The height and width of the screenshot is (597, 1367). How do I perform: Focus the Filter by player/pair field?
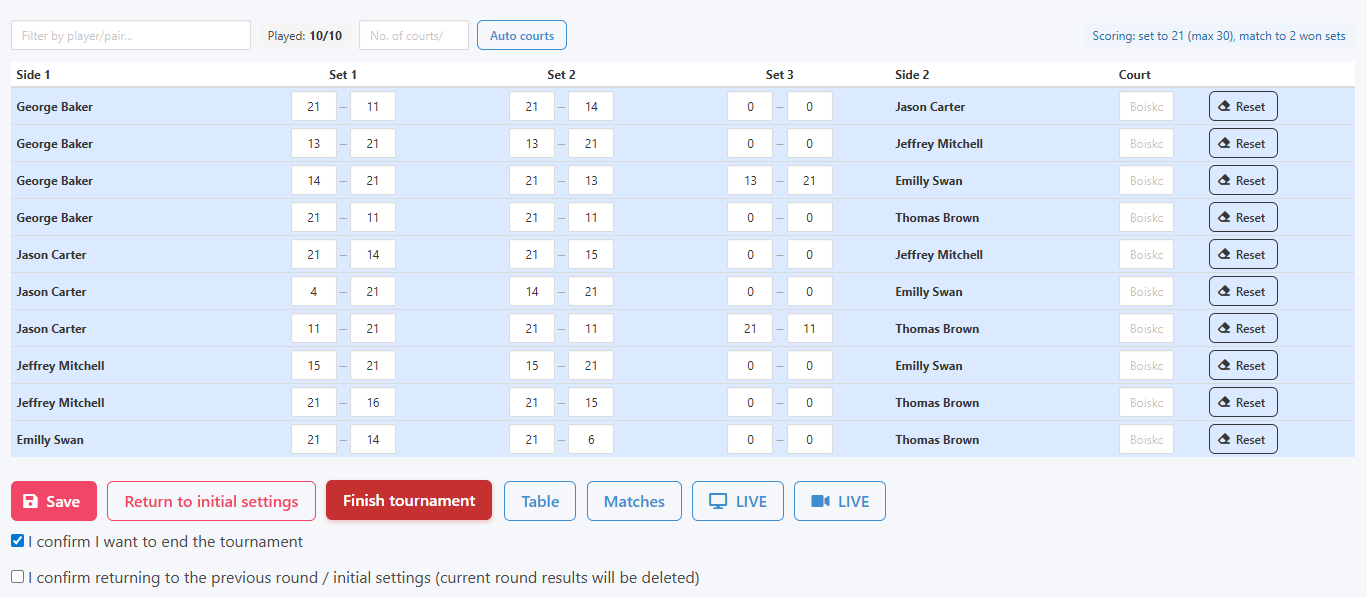tap(131, 35)
